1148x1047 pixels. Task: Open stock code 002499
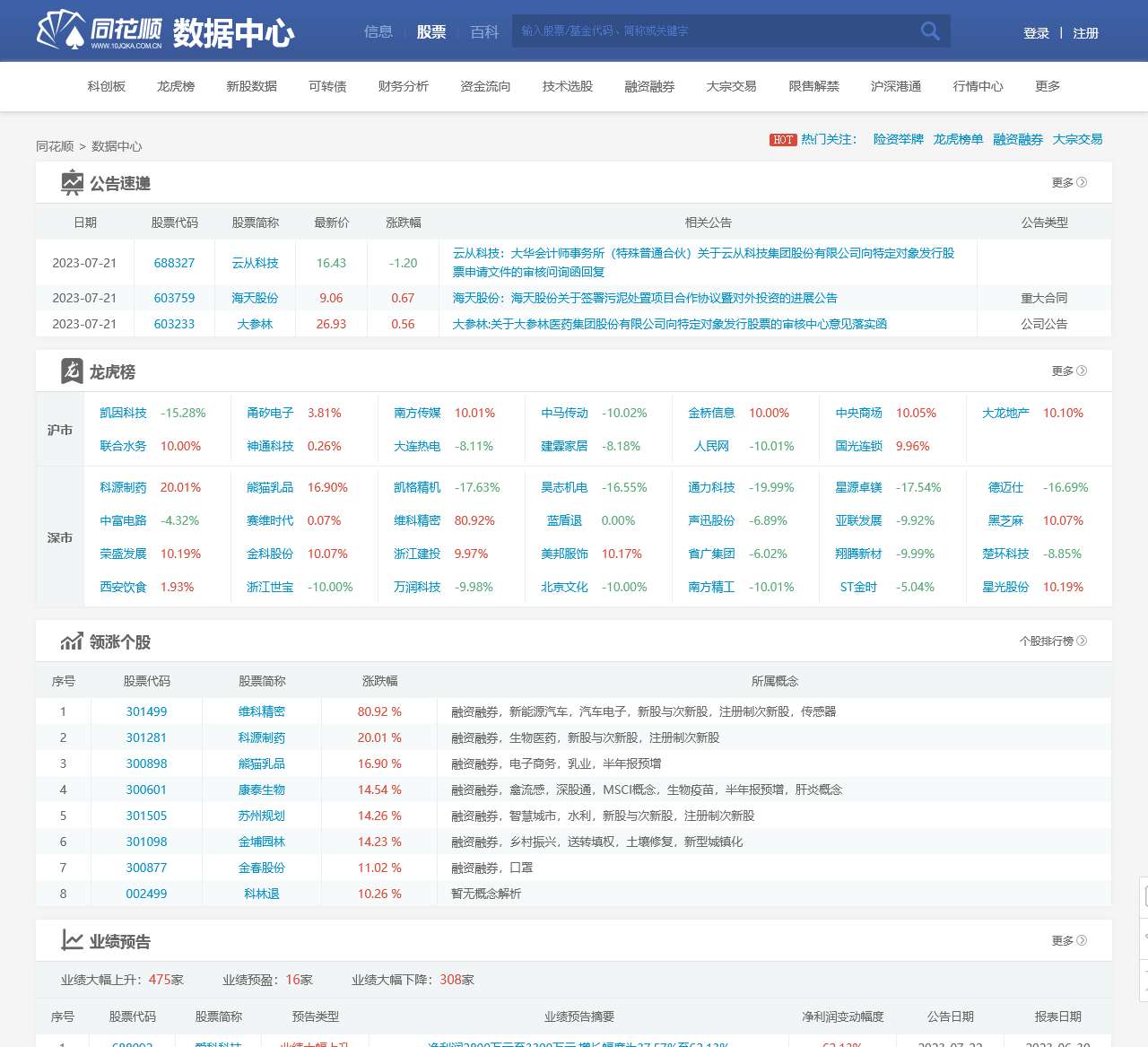coord(146,894)
